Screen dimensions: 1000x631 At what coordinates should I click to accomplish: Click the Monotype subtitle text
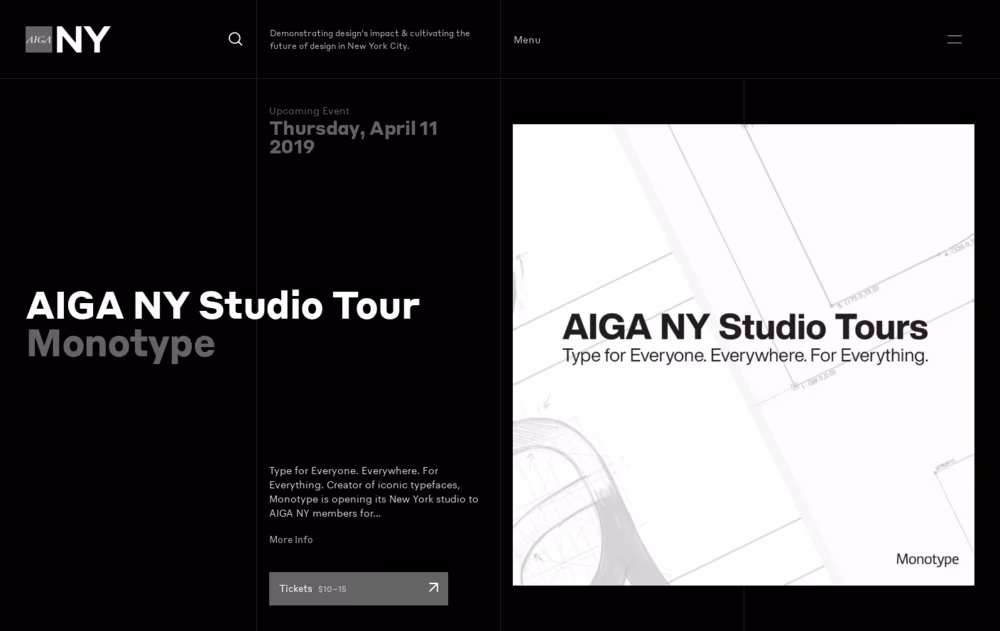pyautogui.click(x=121, y=344)
